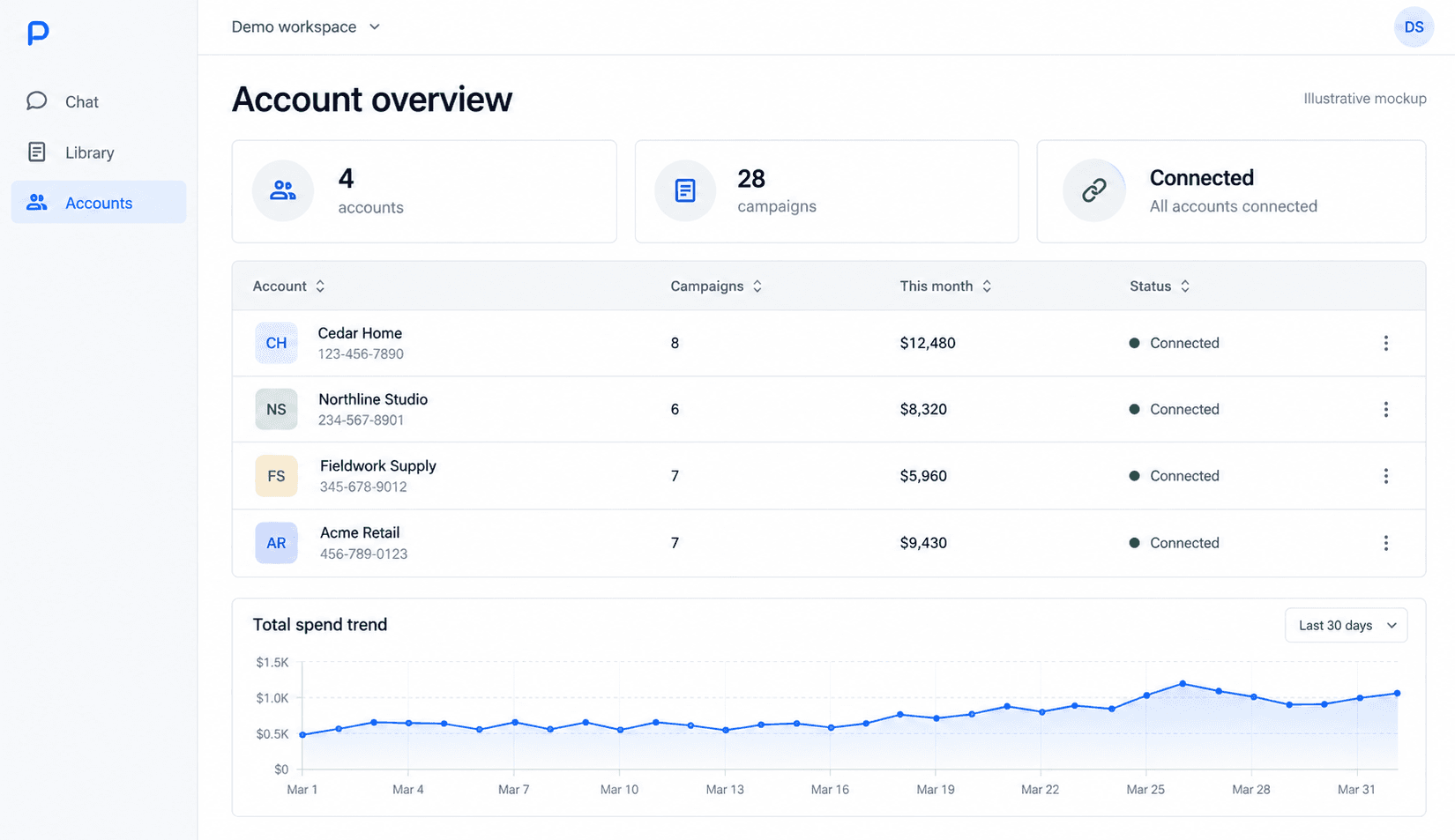The image size is (1455, 840).
Task: Open the Northline Studio account name
Action: tap(373, 399)
